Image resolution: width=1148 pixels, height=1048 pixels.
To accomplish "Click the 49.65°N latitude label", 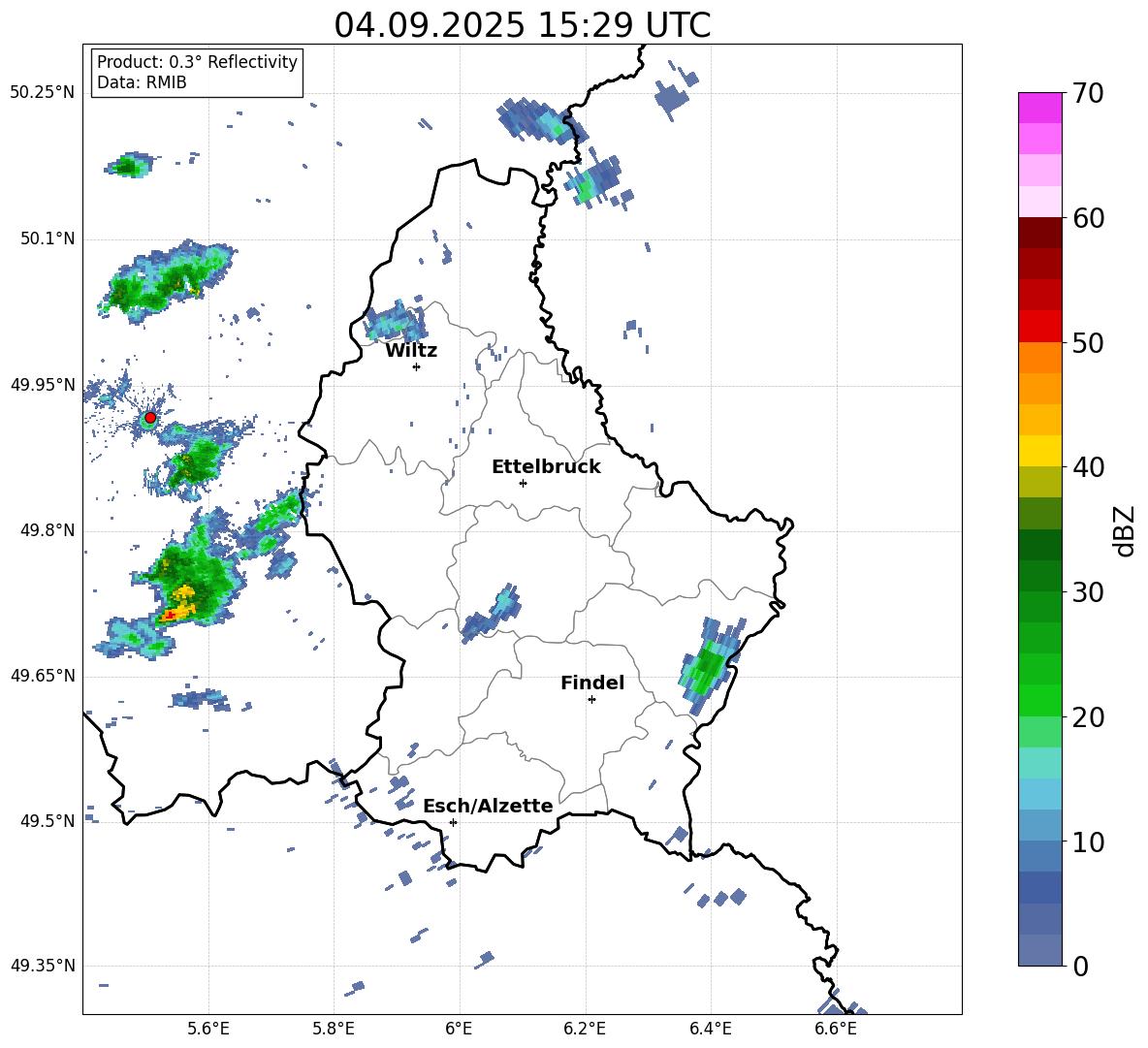I will tap(43, 676).
